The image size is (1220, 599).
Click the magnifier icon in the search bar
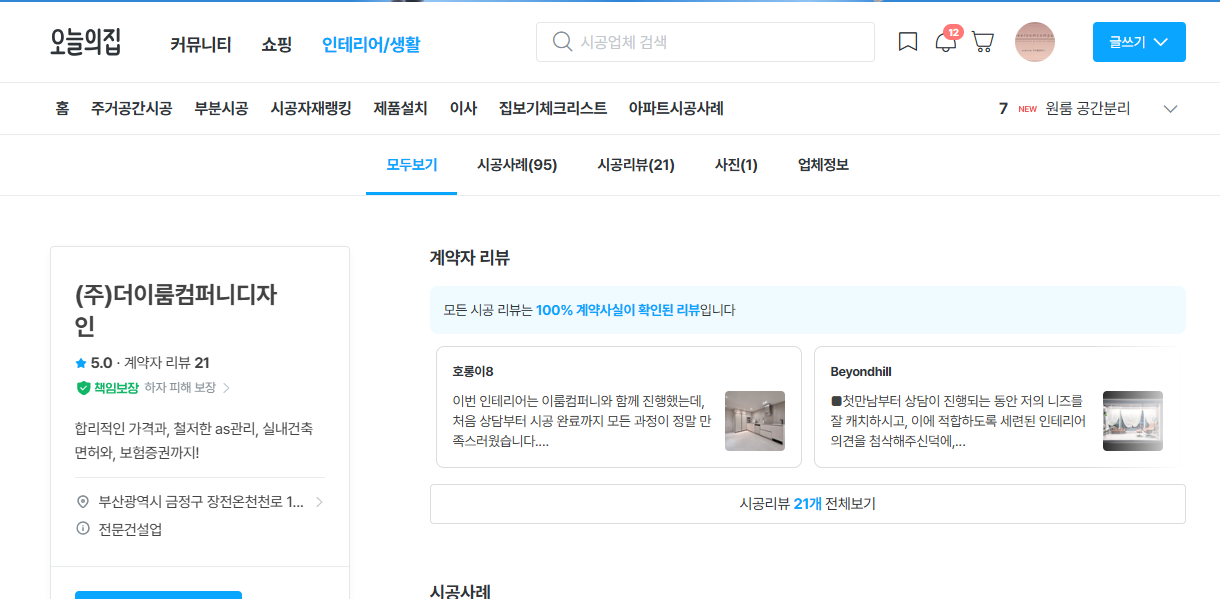[x=561, y=42]
